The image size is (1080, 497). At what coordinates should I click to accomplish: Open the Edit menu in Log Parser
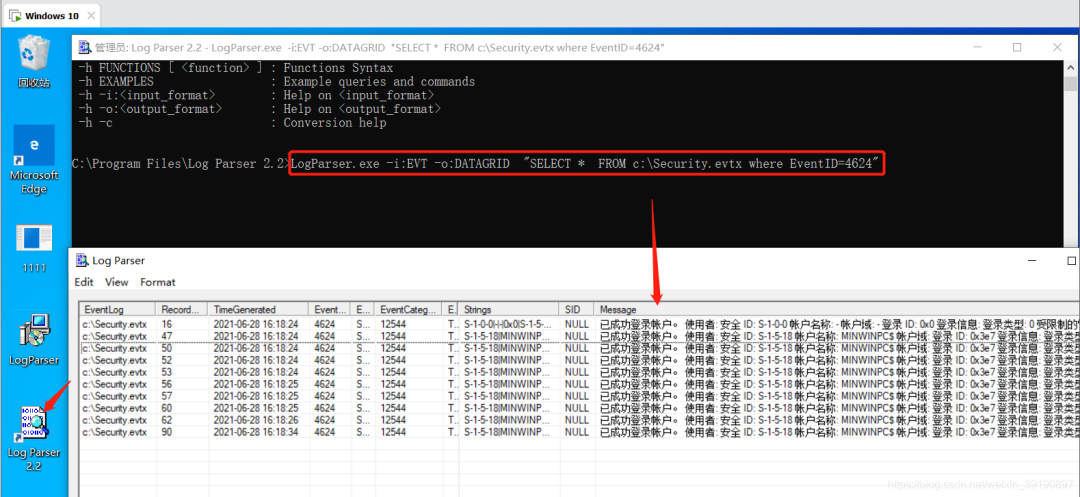click(x=84, y=282)
